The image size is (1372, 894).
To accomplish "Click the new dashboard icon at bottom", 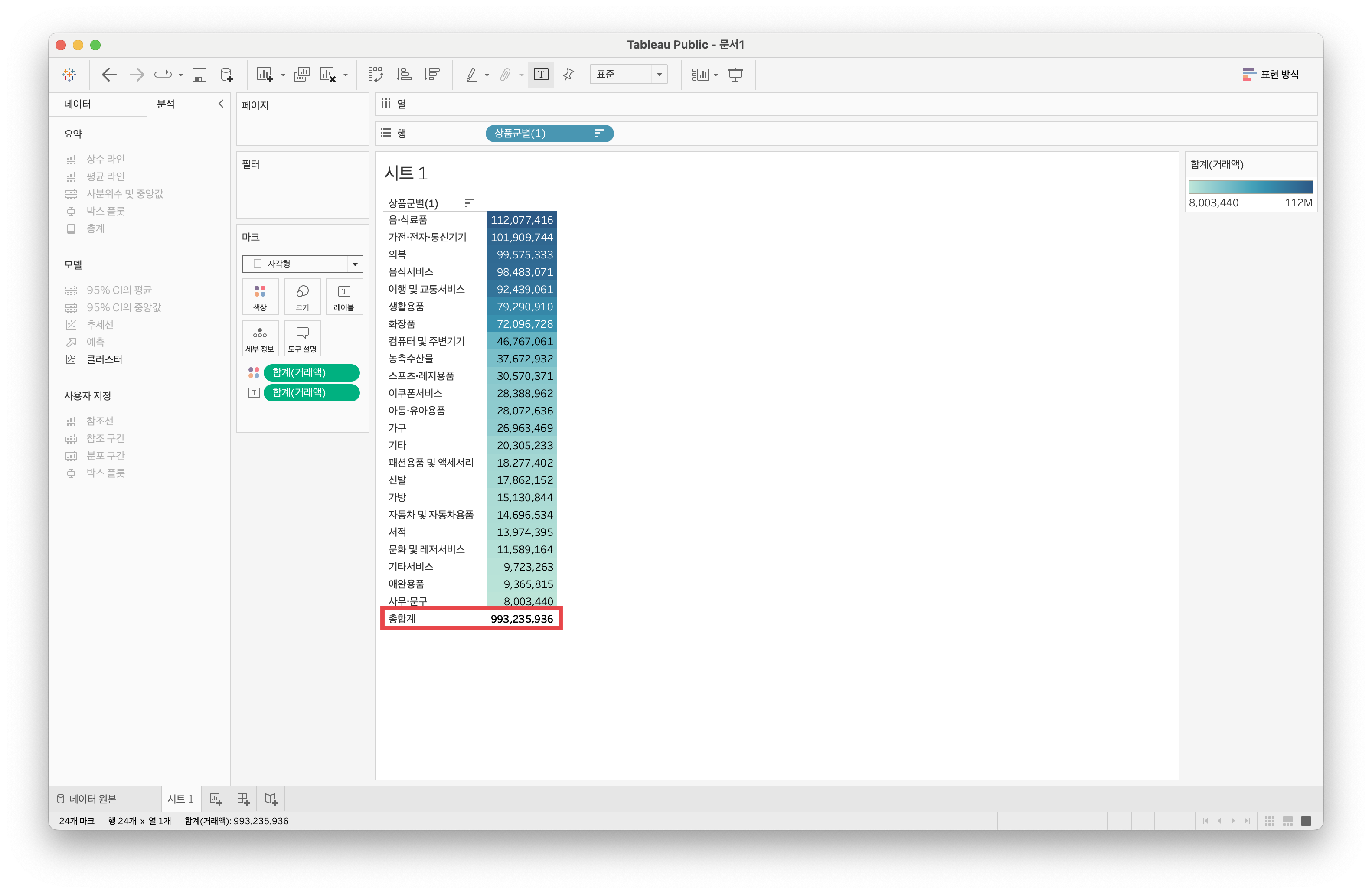I will 243,799.
